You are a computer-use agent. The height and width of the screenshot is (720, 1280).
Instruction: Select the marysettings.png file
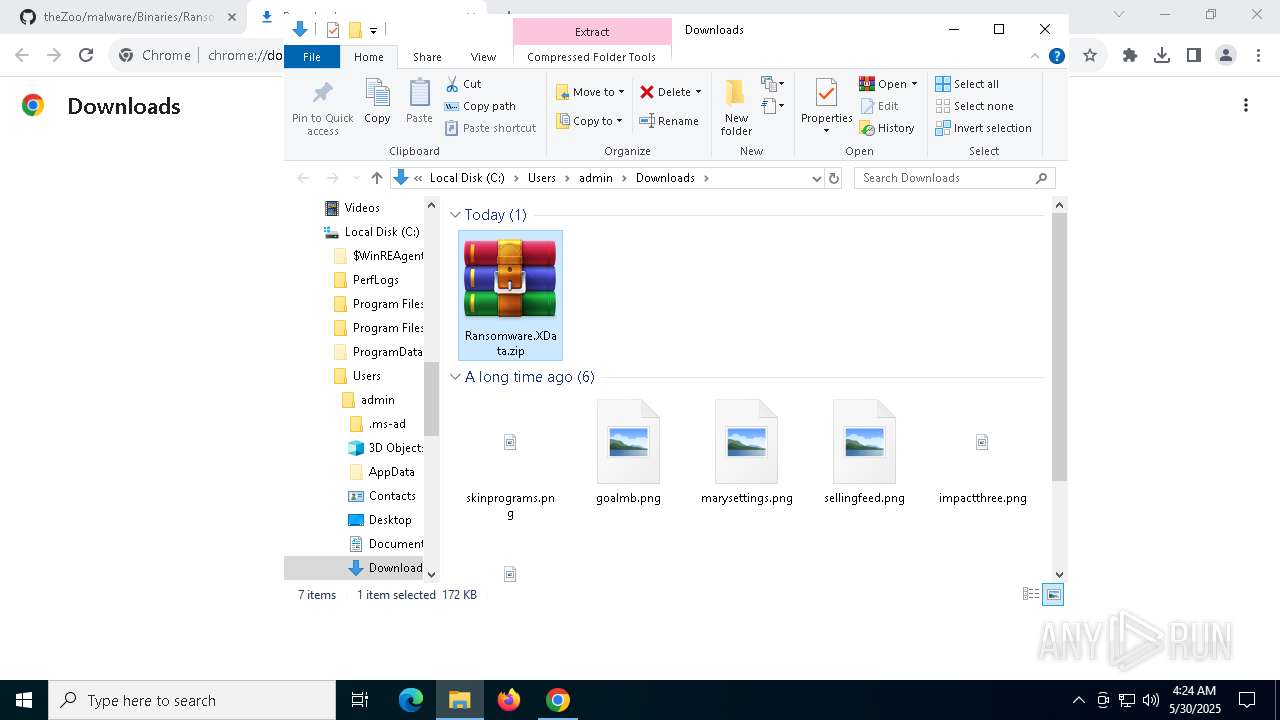click(x=746, y=453)
